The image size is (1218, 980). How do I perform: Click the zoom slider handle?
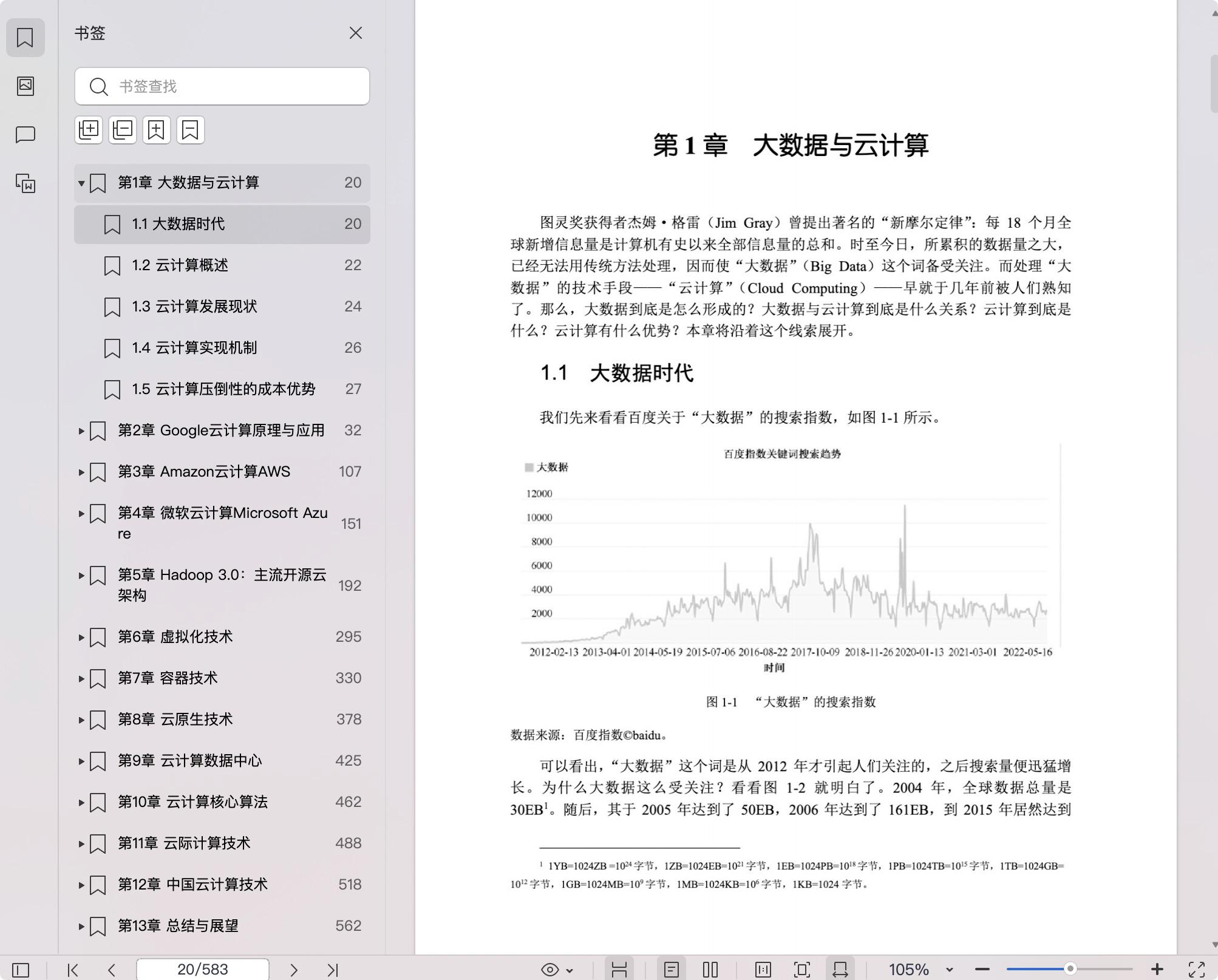point(1070,969)
